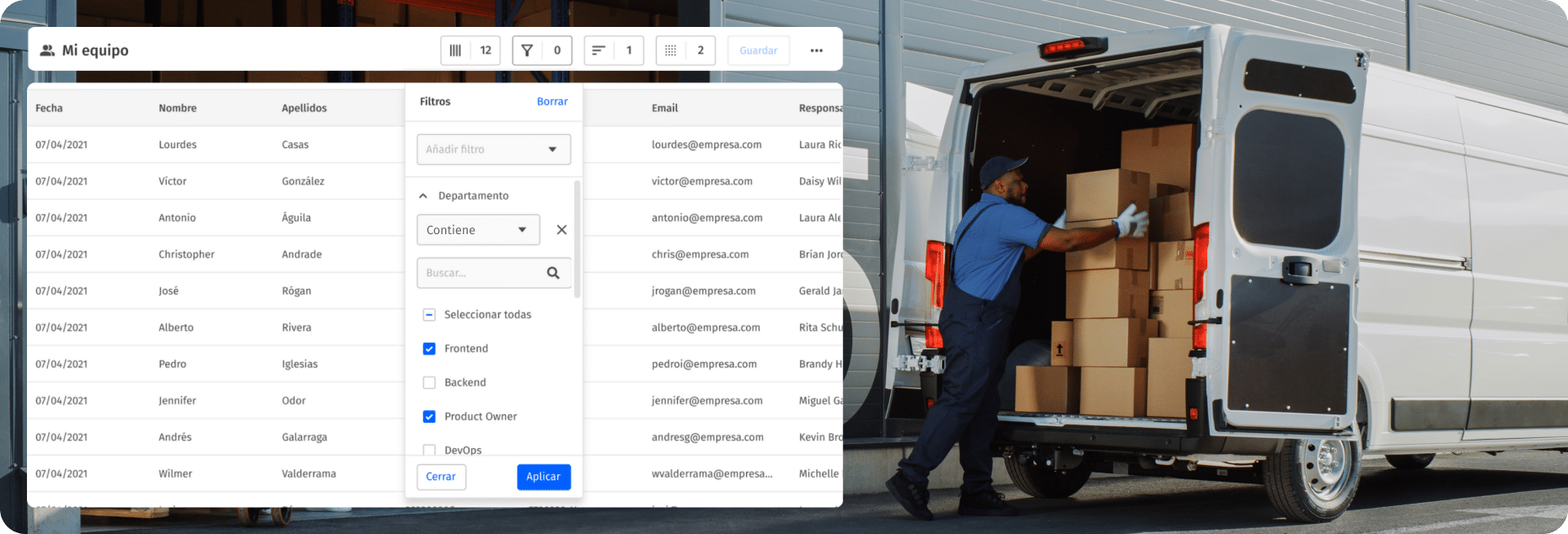Remove Departamento filter with X icon
Image resolution: width=1568 pixels, height=534 pixels.
(x=561, y=230)
